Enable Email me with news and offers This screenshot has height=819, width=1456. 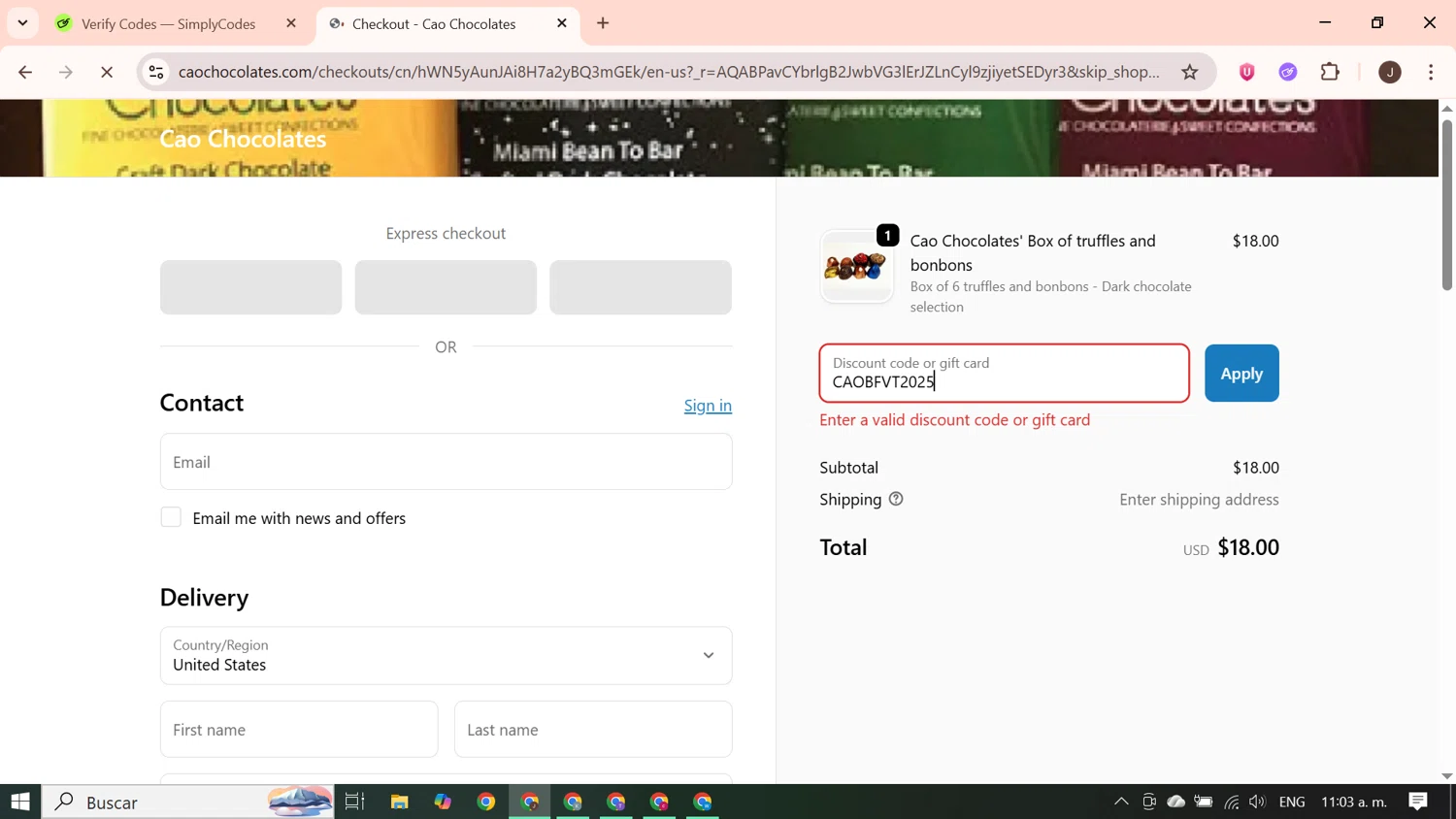coord(171,517)
